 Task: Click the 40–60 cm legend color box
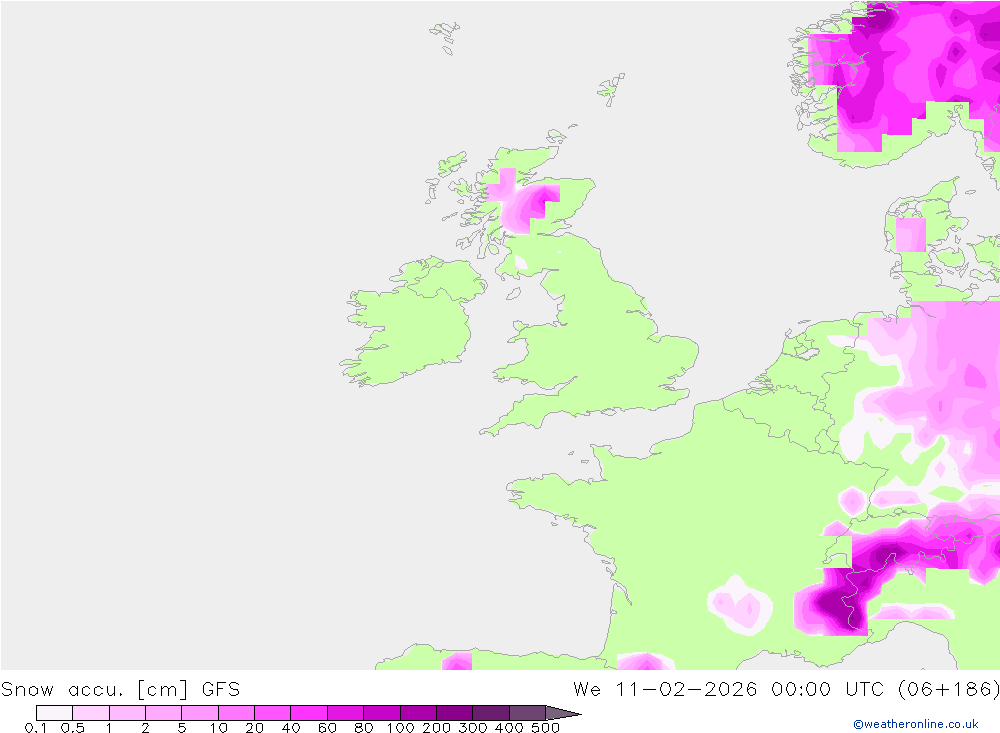pyautogui.click(x=309, y=713)
